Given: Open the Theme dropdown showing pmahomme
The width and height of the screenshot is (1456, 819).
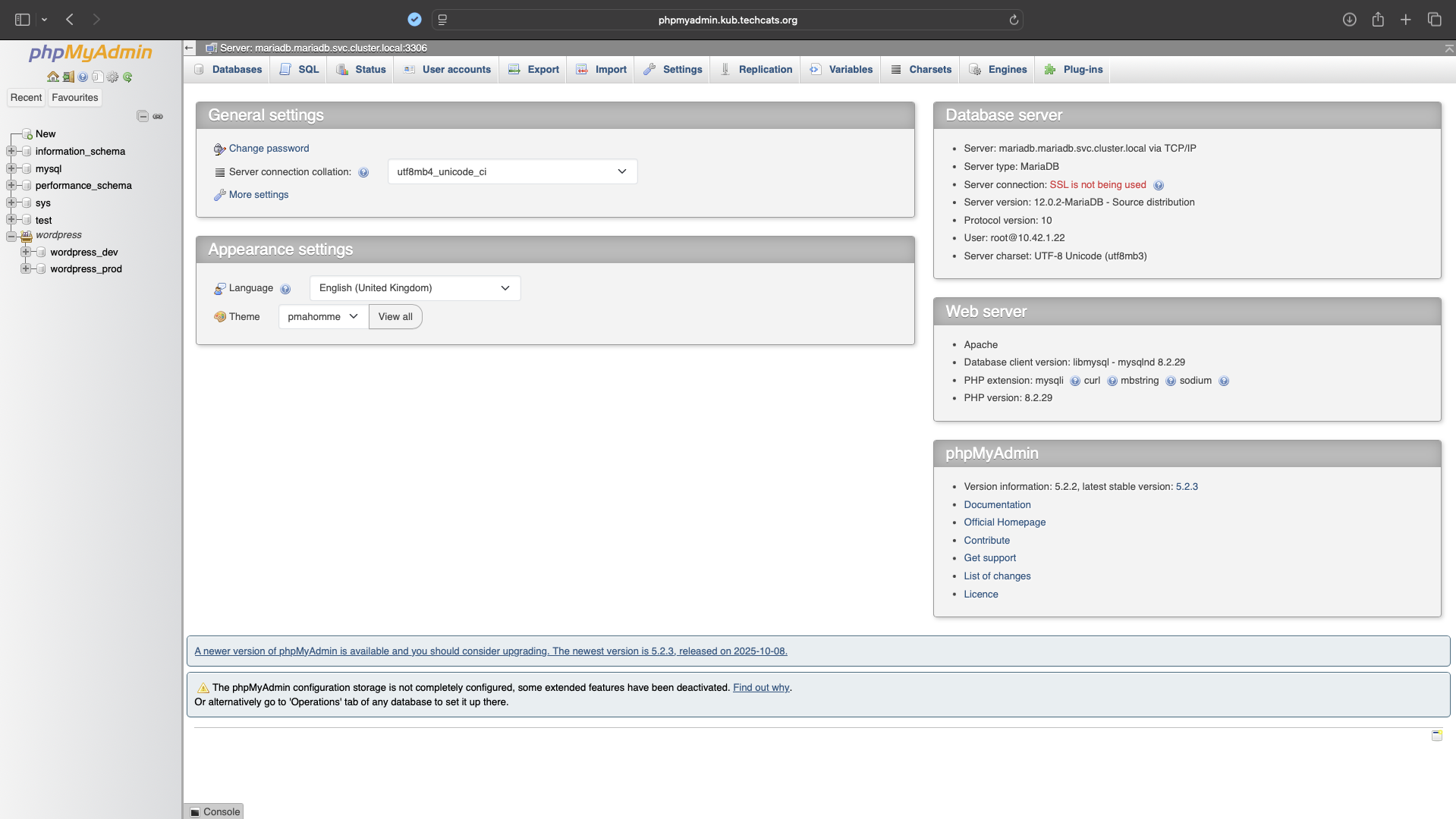Looking at the screenshot, I should click(x=322, y=316).
